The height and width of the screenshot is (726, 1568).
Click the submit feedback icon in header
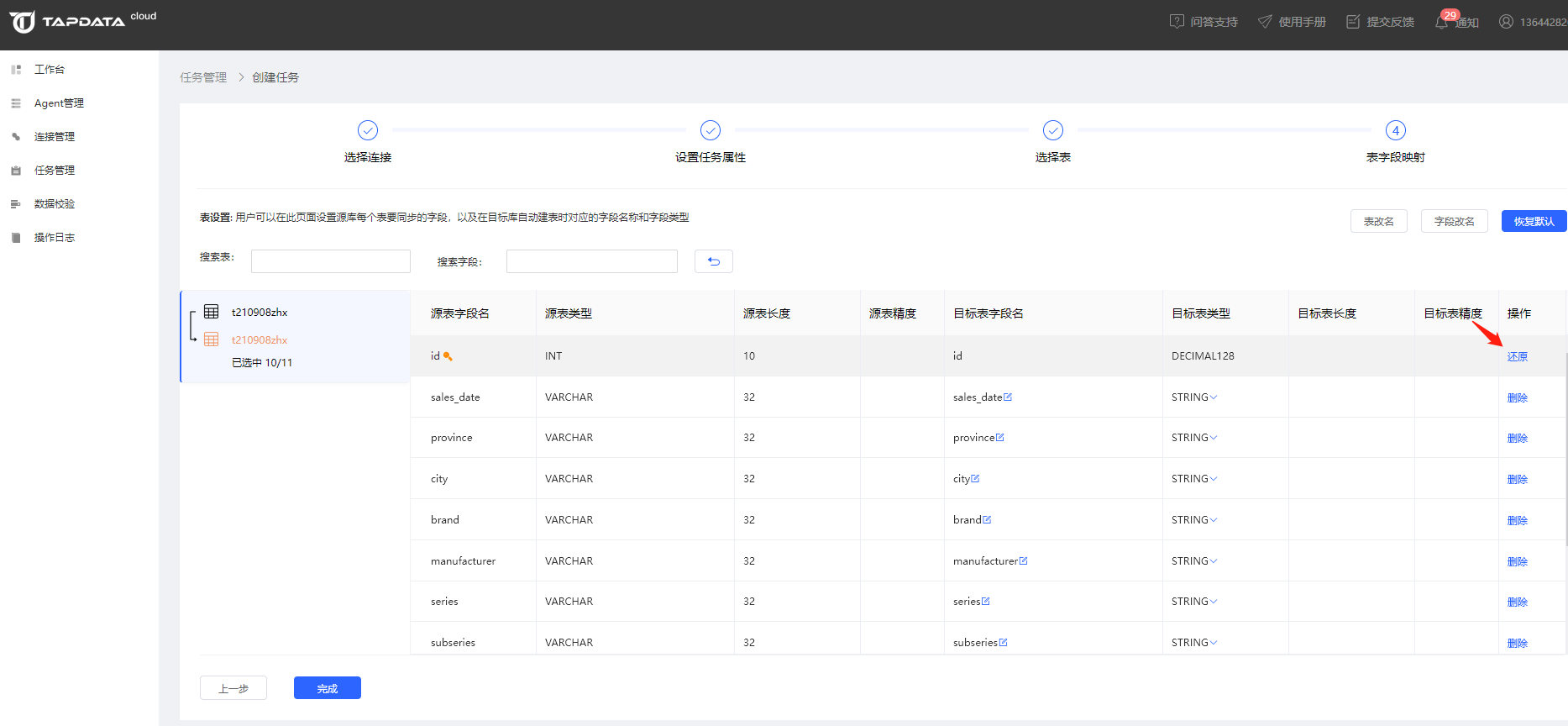coord(1353,22)
